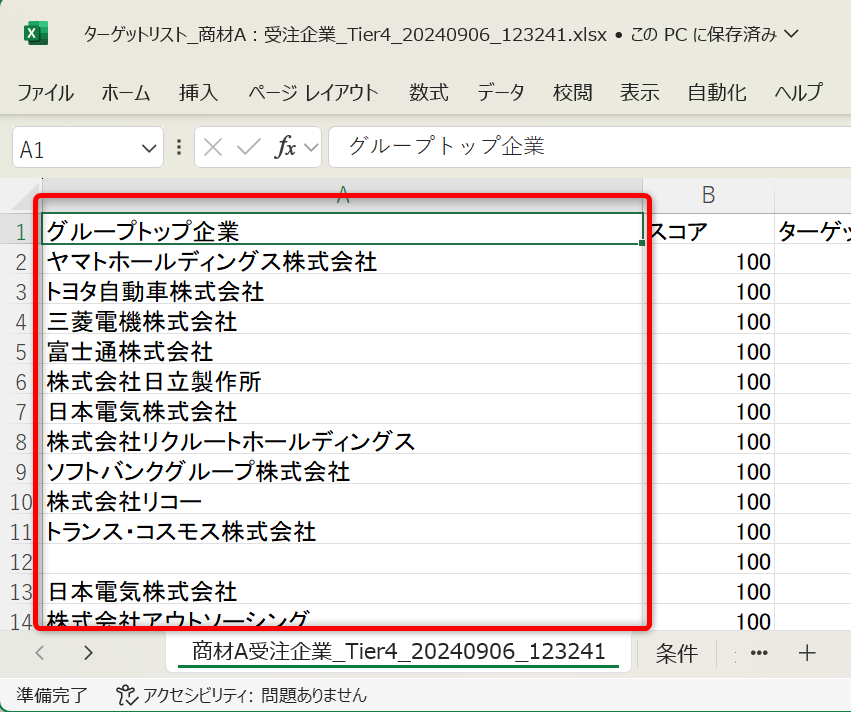Click the formula bar enter checkmark icon
Image resolution: width=851 pixels, height=712 pixels.
[248, 148]
